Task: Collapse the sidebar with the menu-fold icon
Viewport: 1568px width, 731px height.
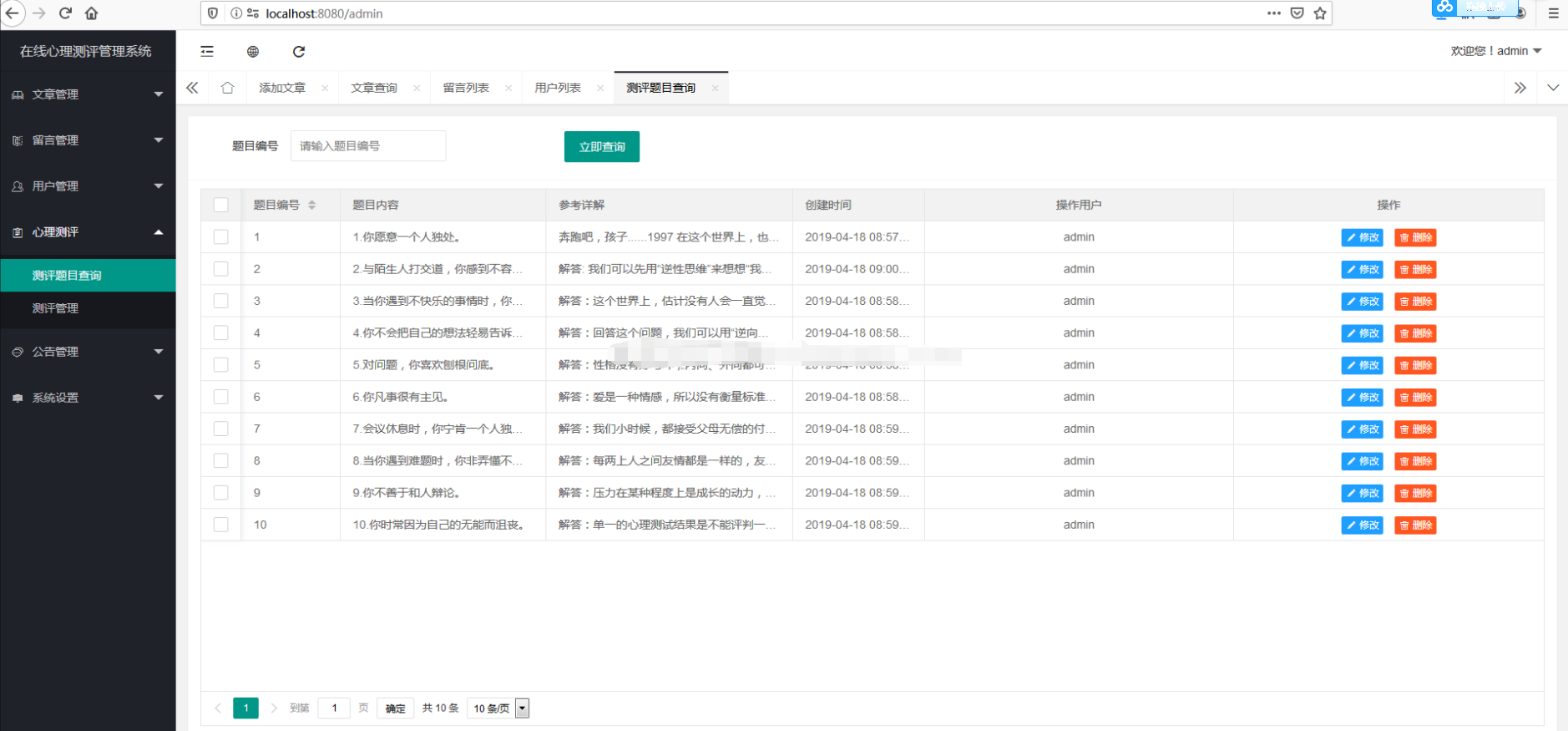Action: click(207, 51)
